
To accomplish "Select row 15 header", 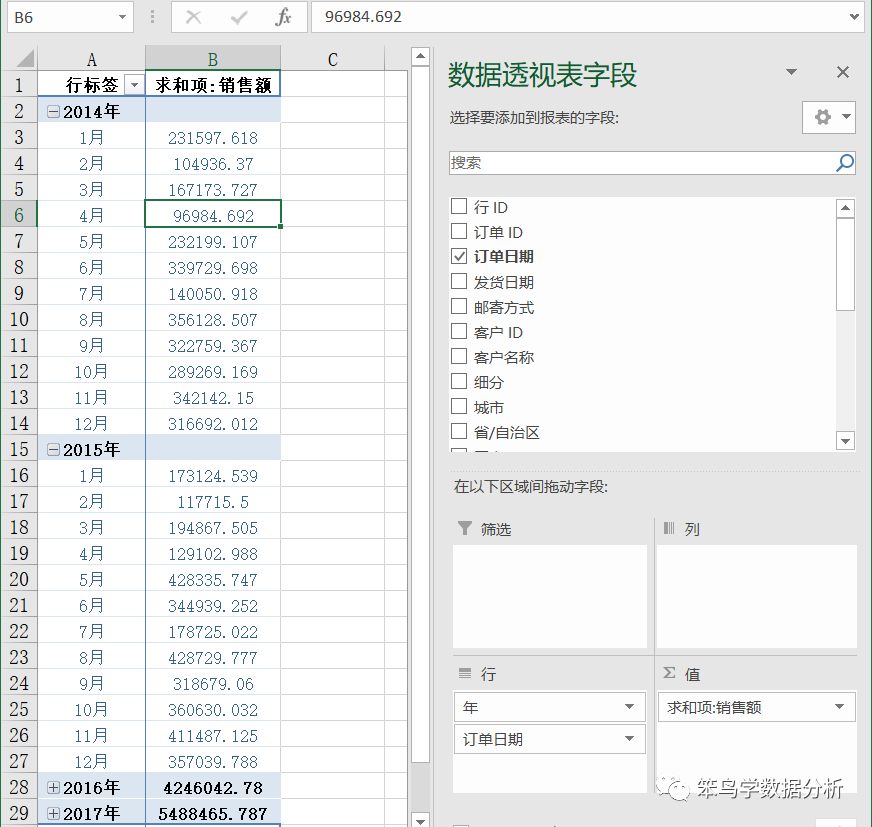I will (19, 449).
